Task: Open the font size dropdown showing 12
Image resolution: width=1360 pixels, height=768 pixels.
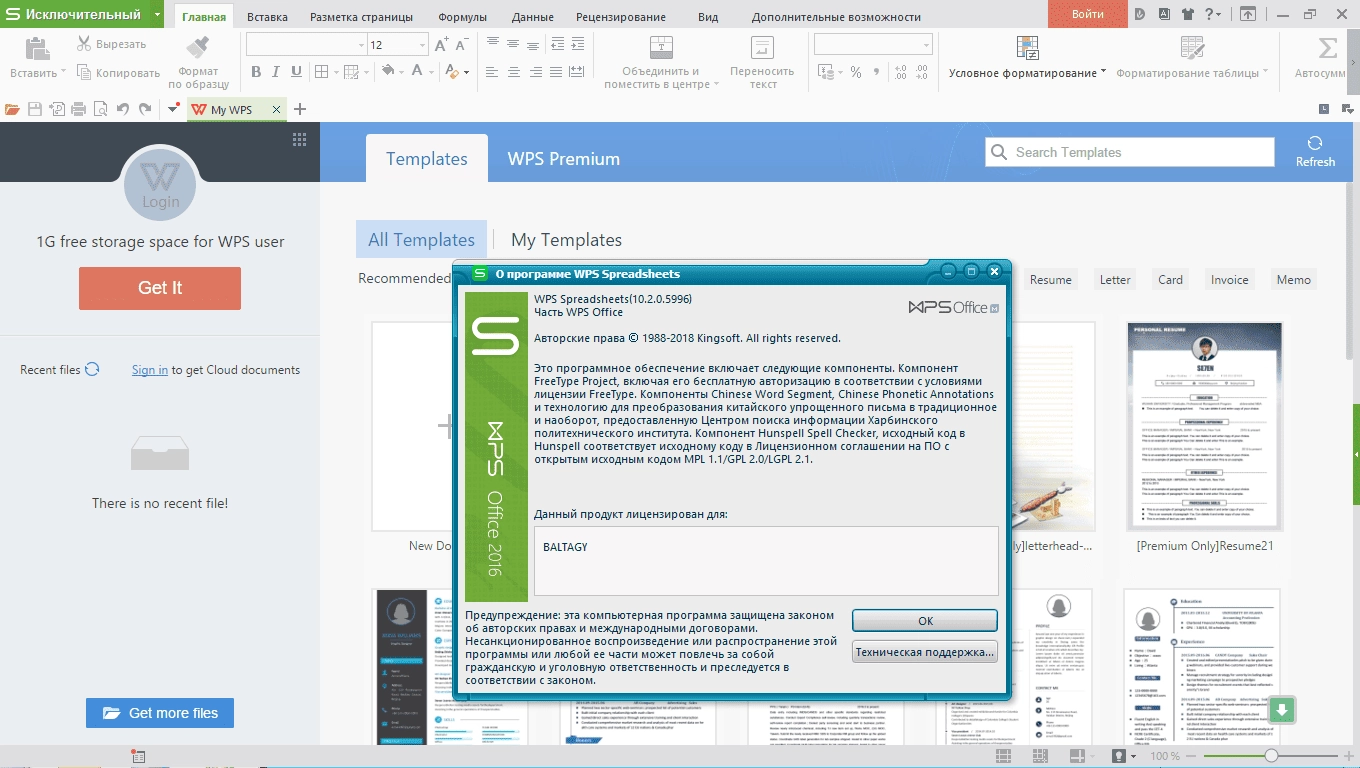Action: (423, 45)
